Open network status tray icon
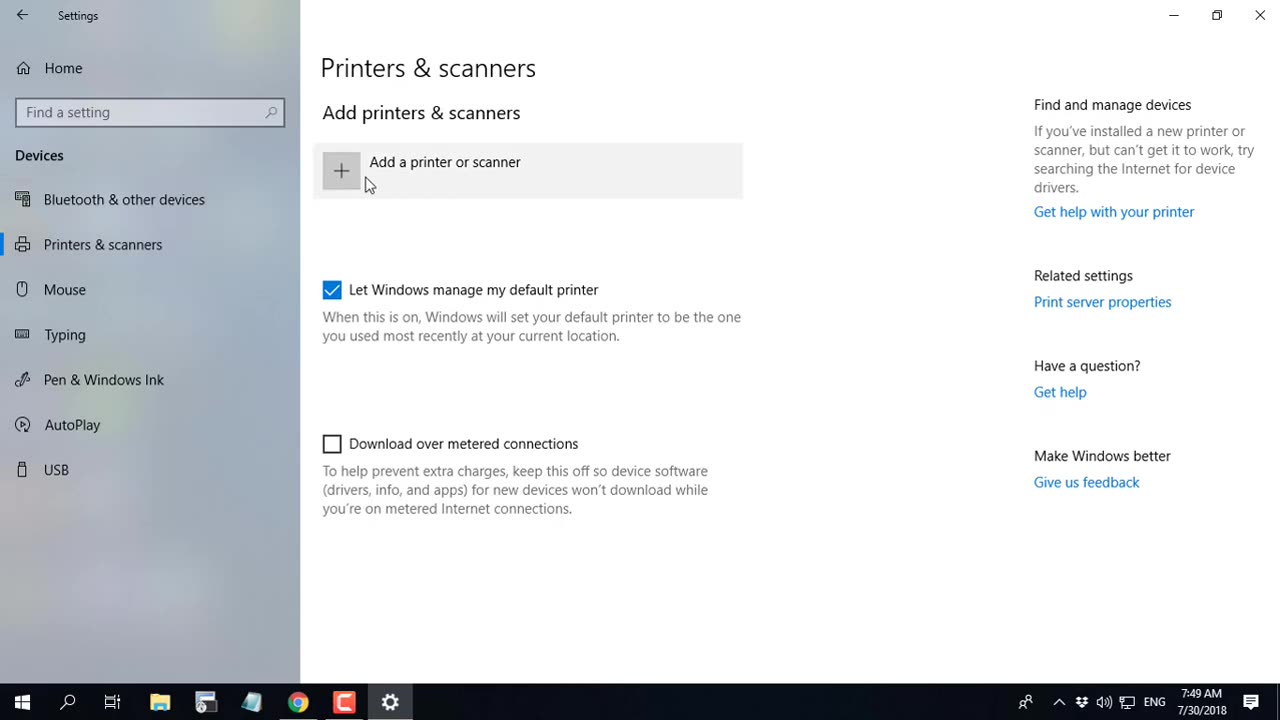 (1127, 702)
